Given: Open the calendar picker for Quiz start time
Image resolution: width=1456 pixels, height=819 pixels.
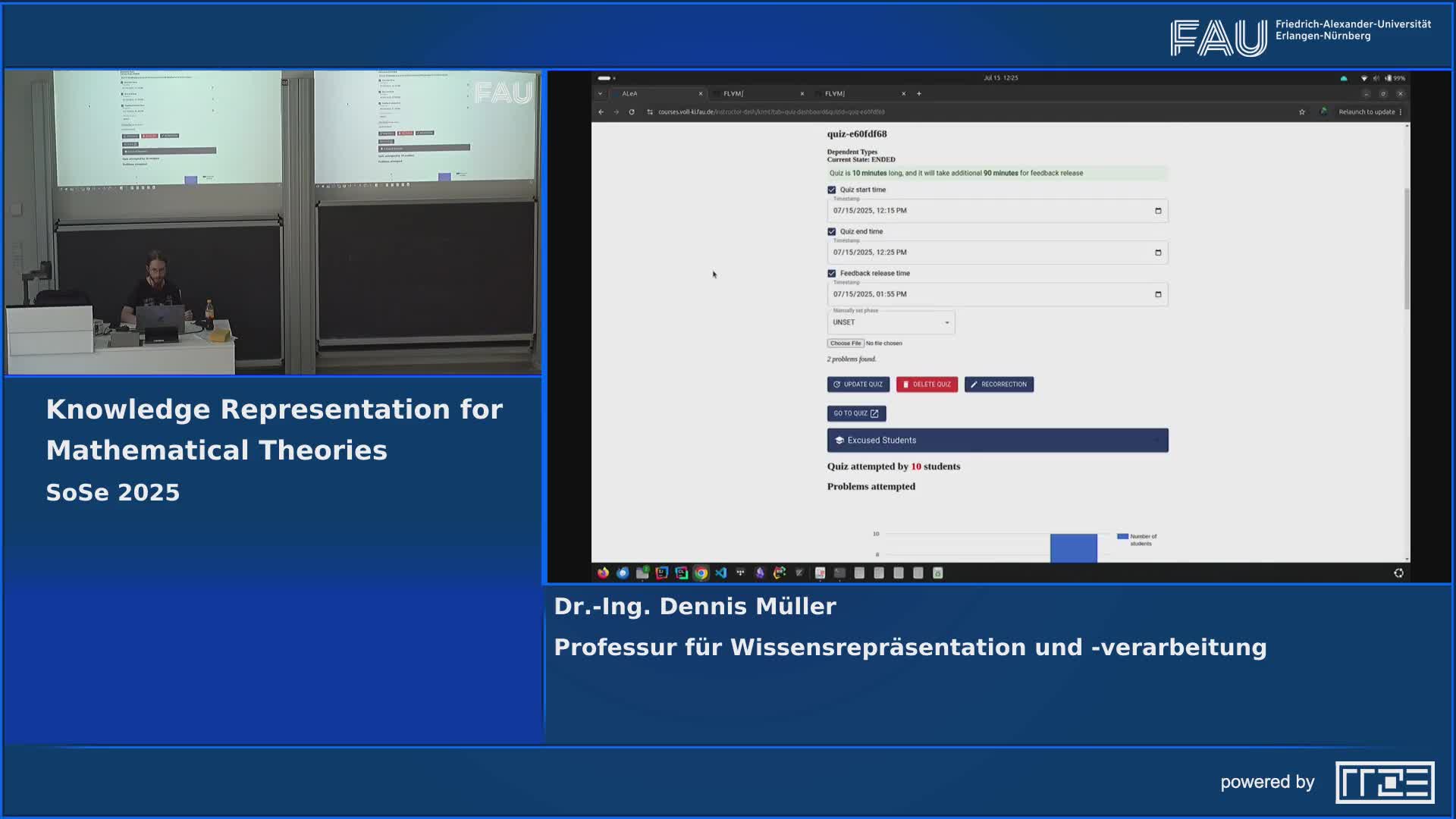Looking at the screenshot, I should pos(1157,211).
